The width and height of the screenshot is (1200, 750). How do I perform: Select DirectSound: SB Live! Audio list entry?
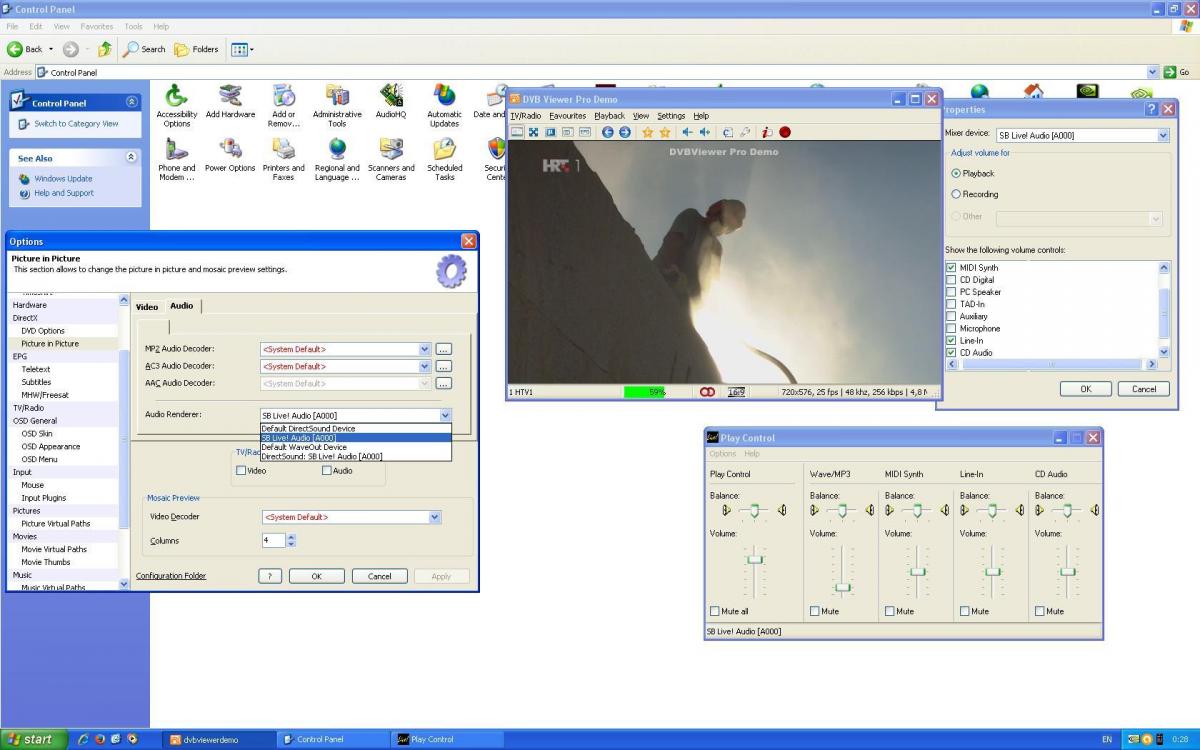[x=322, y=456]
